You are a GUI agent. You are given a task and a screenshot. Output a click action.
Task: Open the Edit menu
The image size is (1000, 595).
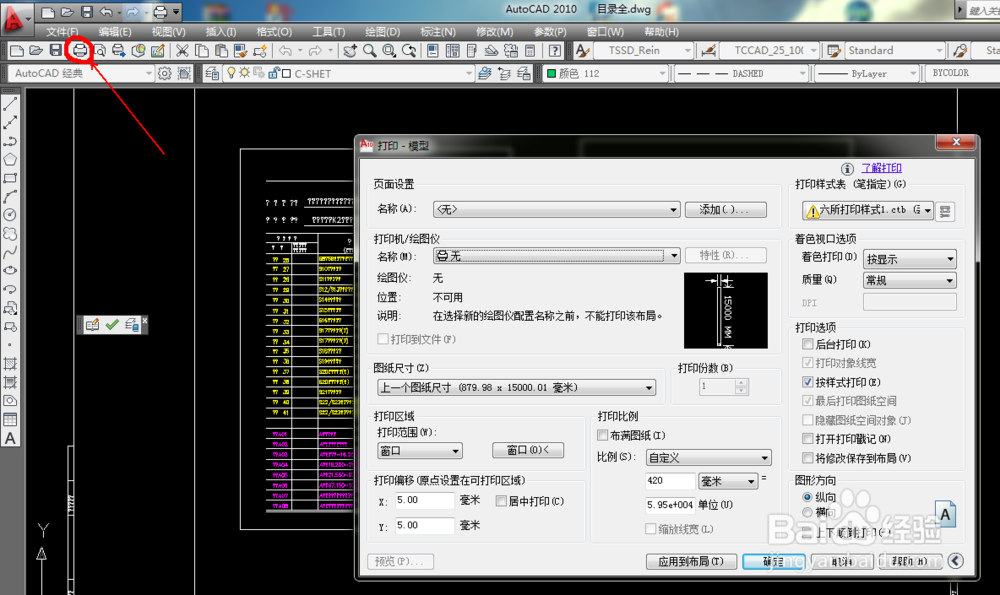coord(115,32)
